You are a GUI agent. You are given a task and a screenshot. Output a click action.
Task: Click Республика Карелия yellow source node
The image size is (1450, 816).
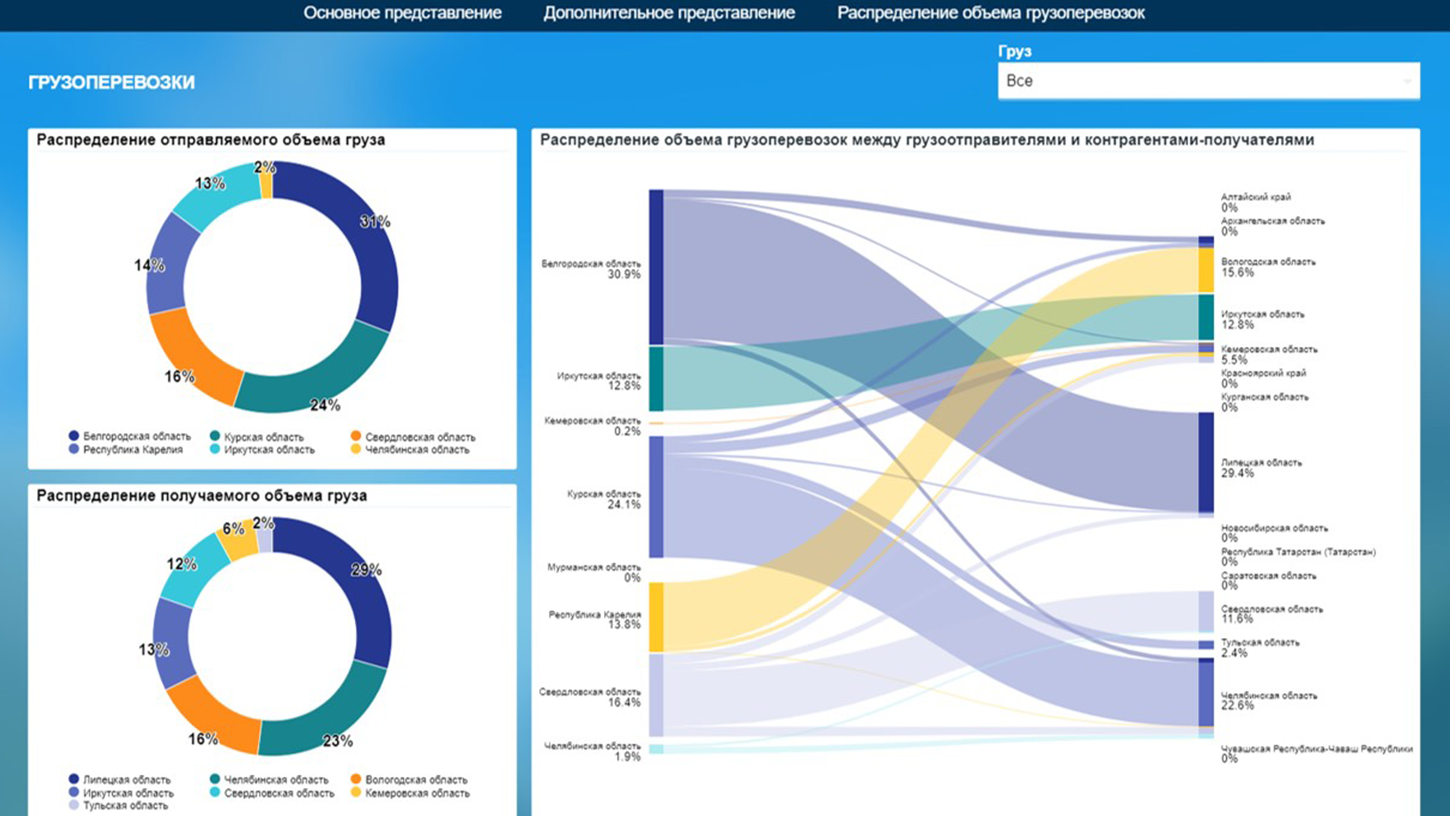[656, 617]
